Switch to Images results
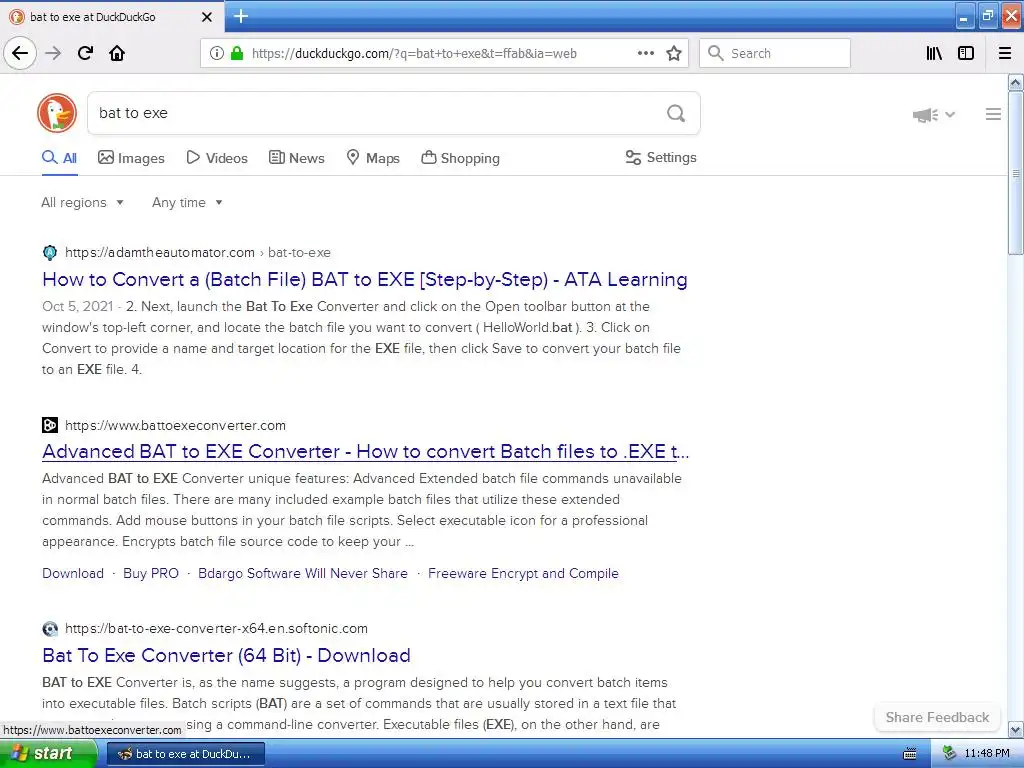 [x=131, y=158]
